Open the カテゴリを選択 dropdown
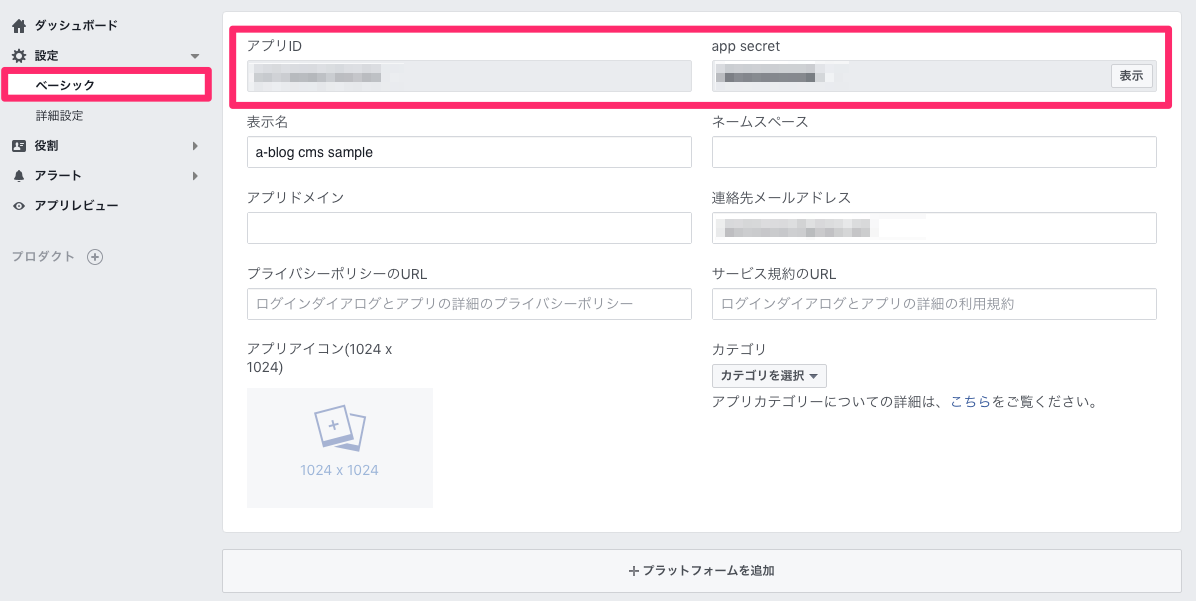 click(x=768, y=376)
